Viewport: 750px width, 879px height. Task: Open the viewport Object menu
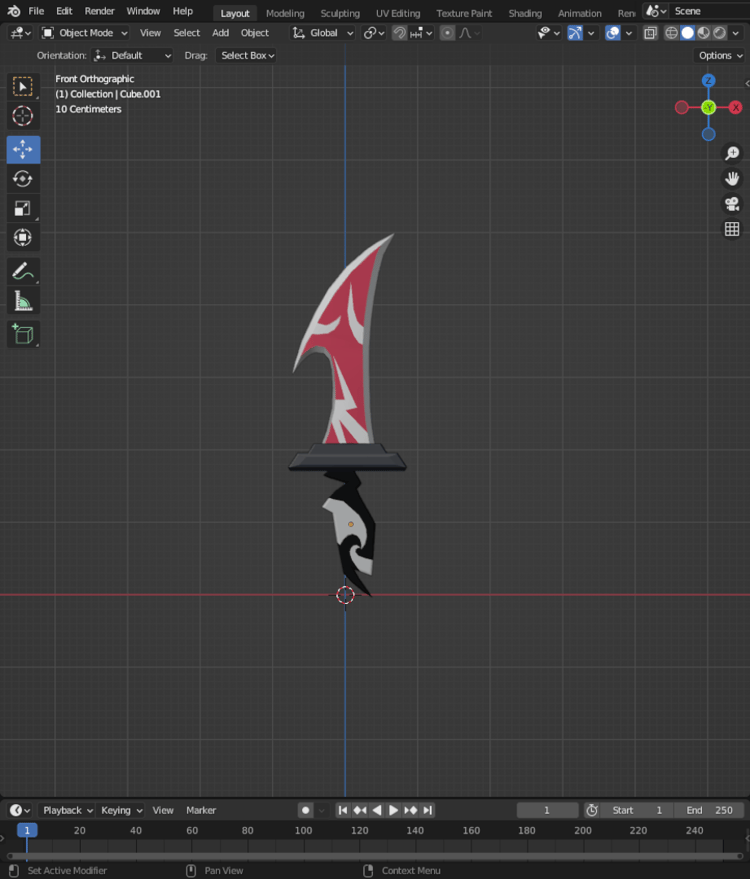tap(254, 33)
